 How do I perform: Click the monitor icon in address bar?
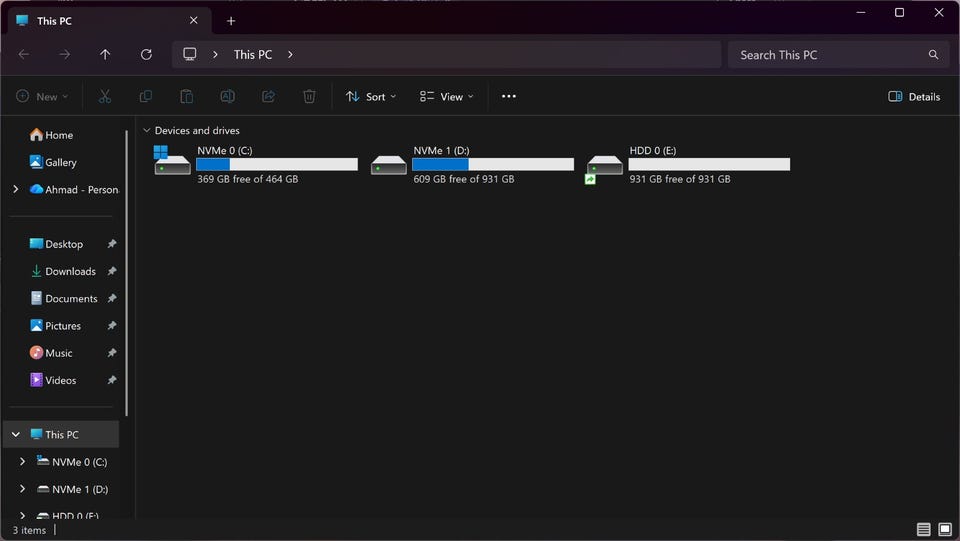[190, 54]
